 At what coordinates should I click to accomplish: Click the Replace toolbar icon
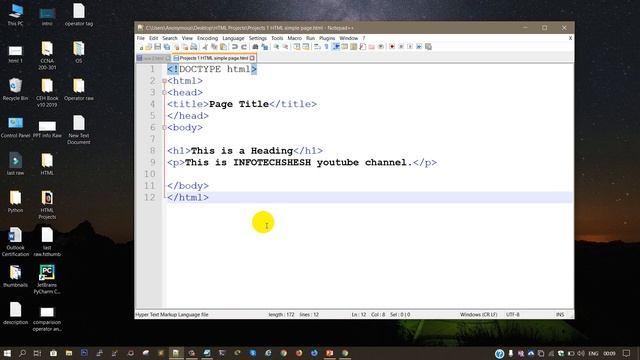(x=265, y=47)
